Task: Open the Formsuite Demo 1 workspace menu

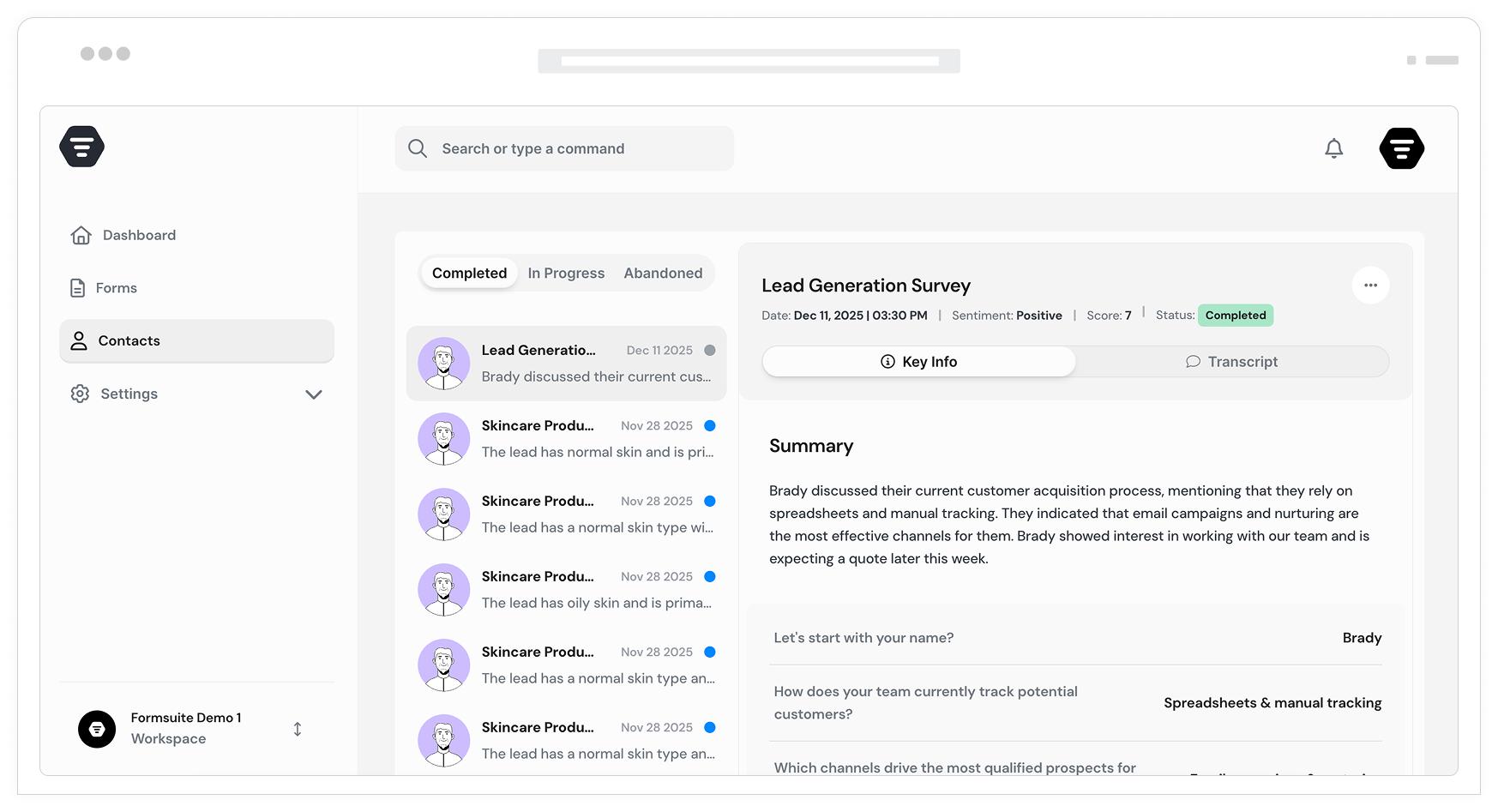Action: 184,728
